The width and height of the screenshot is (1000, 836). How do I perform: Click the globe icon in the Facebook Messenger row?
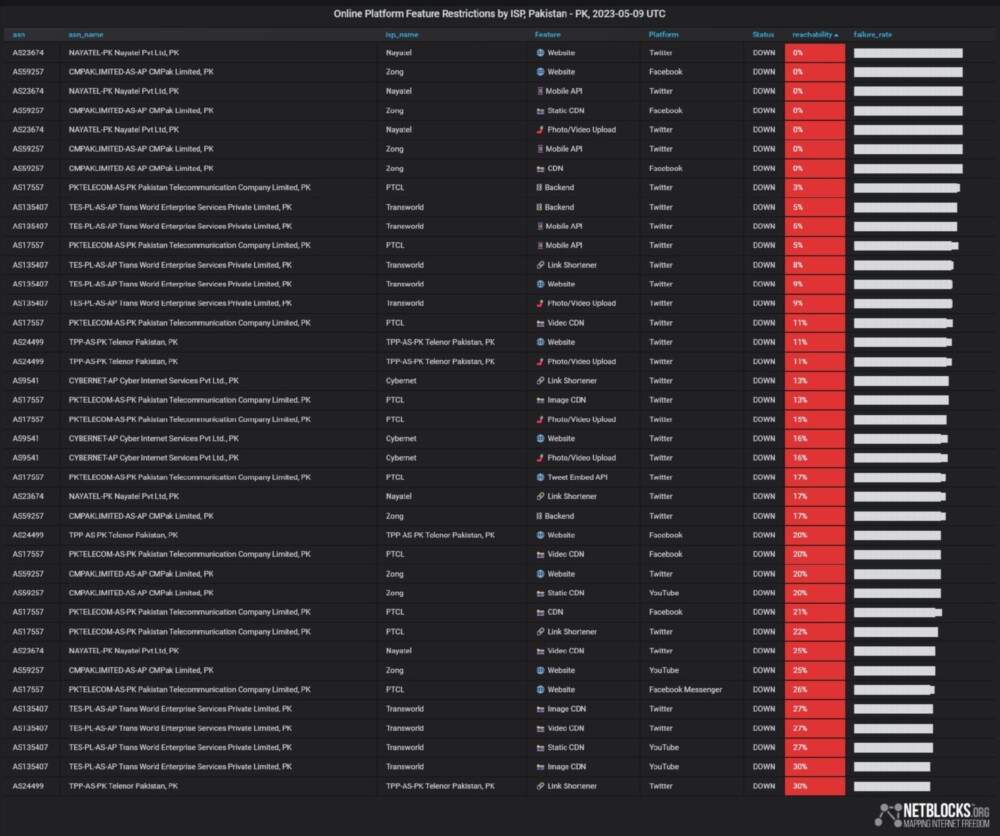click(x=540, y=690)
